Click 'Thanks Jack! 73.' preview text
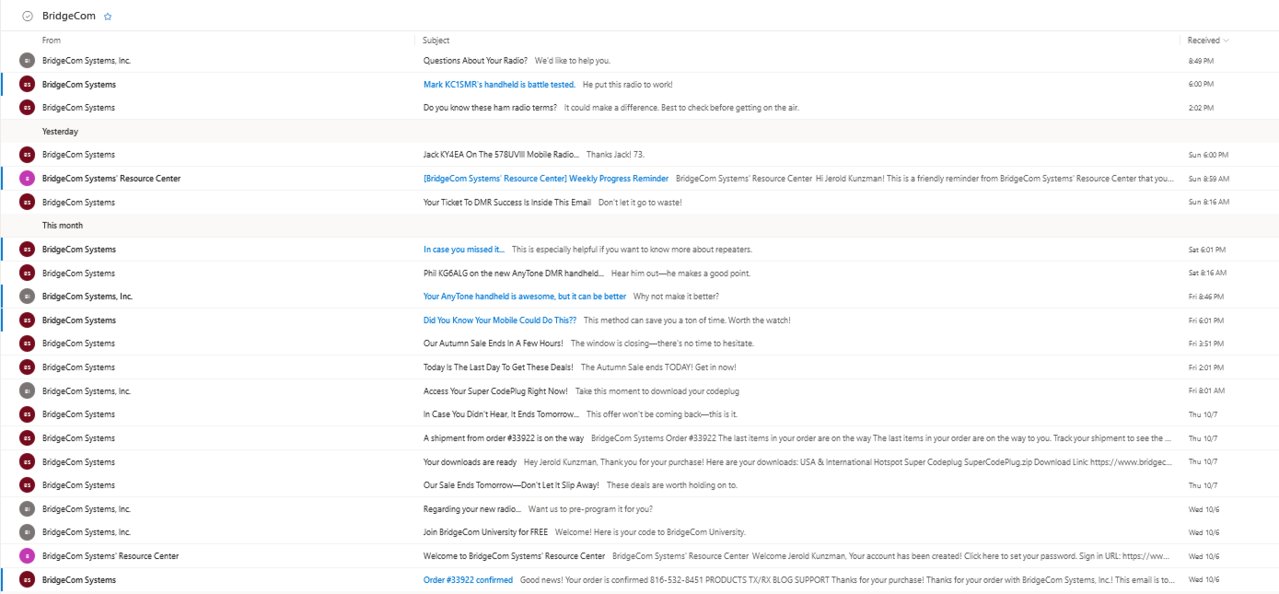The width and height of the screenshot is (1279, 594). pos(616,155)
